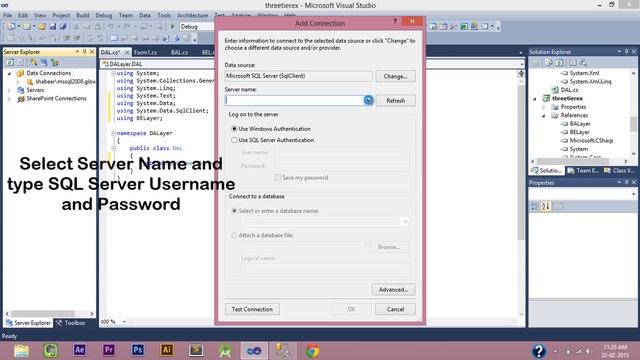Click the editor vertical scrollbar
The height and width of the screenshot is (360, 640).
[521, 163]
